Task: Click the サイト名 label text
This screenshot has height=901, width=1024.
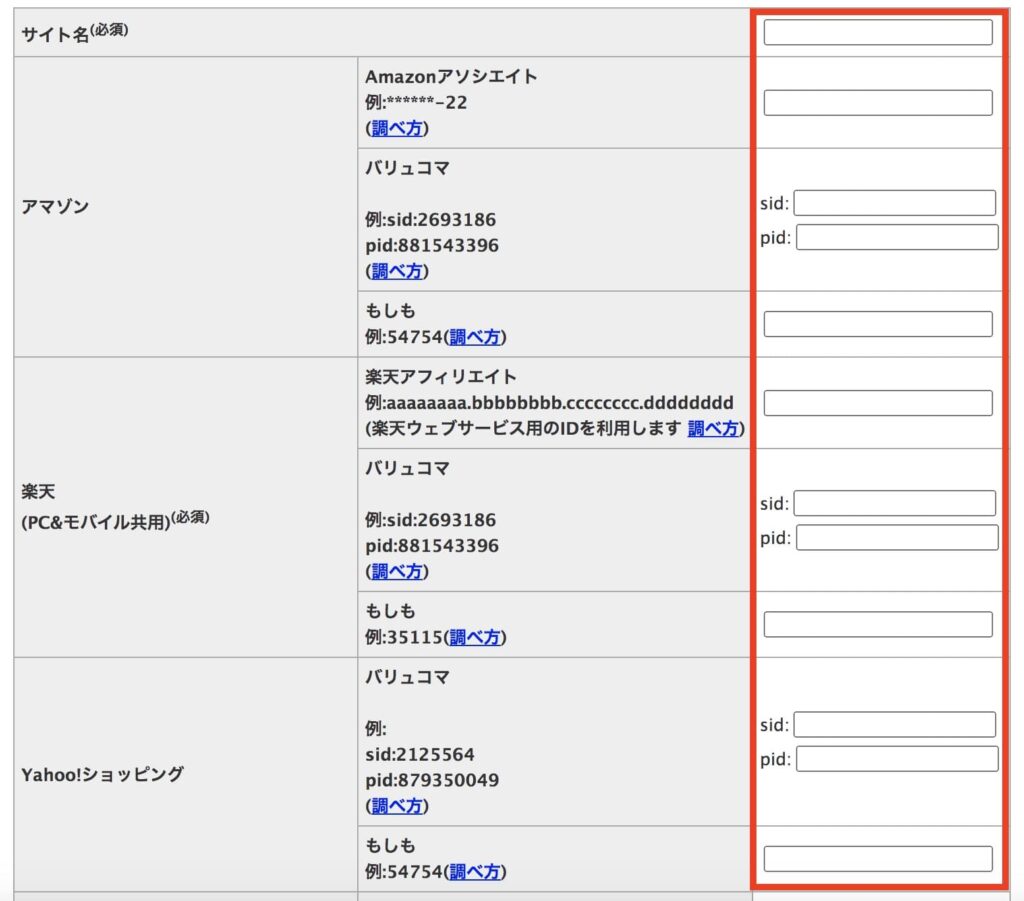Action: click(55, 35)
